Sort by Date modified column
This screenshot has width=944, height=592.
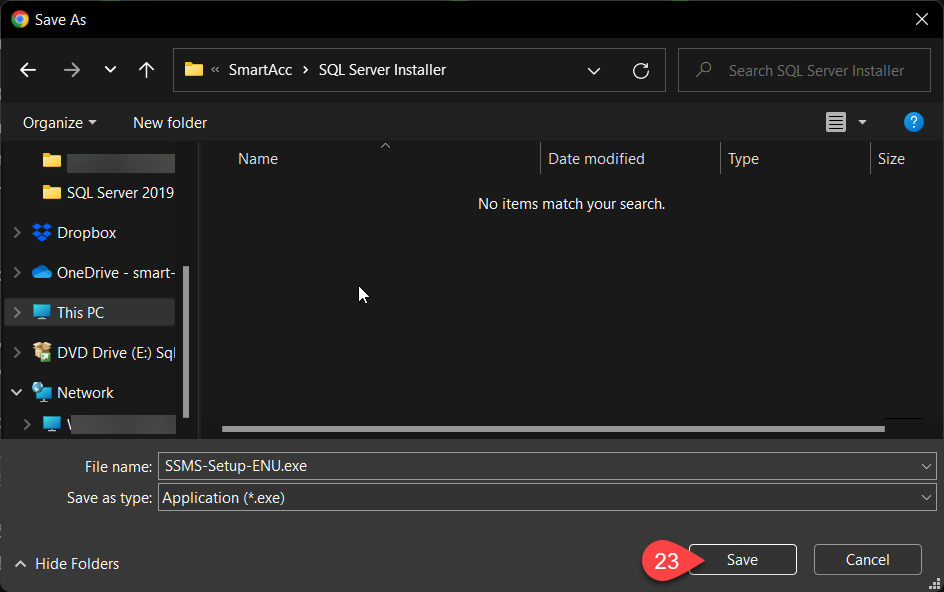[596, 159]
